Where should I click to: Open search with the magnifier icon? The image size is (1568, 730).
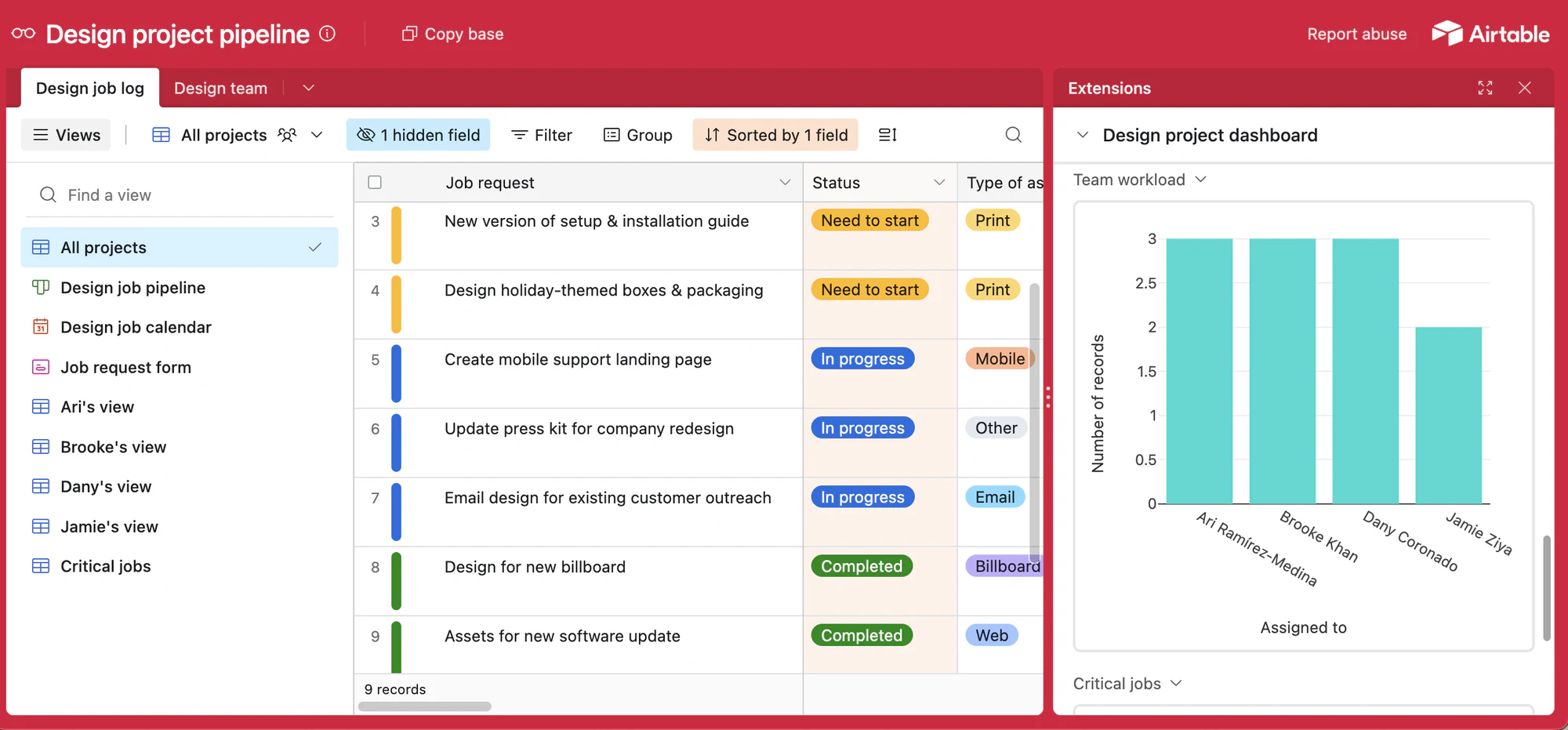point(1013,135)
